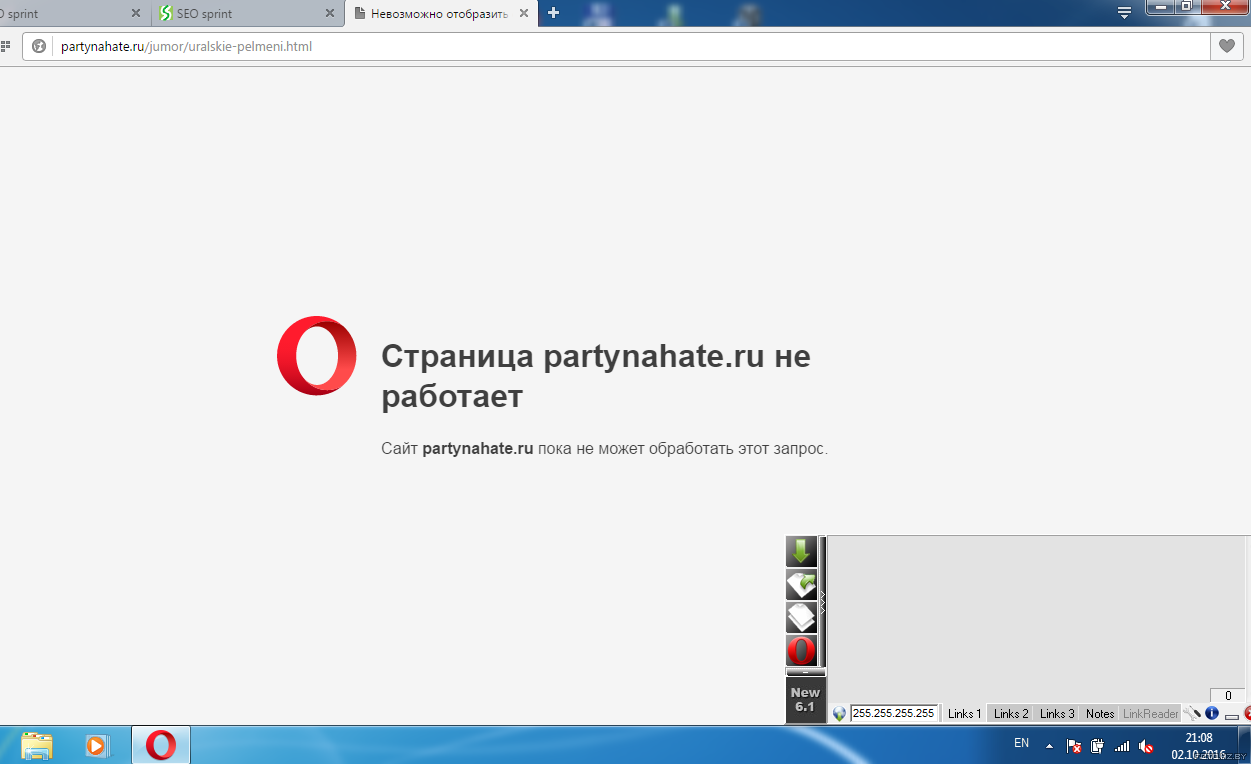Click the site info globe in address bar

pos(39,46)
